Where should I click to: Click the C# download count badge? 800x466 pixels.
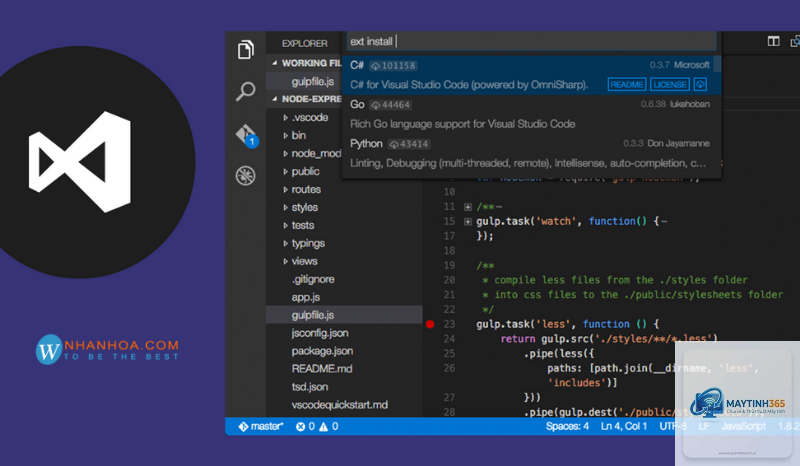point(393,65)
